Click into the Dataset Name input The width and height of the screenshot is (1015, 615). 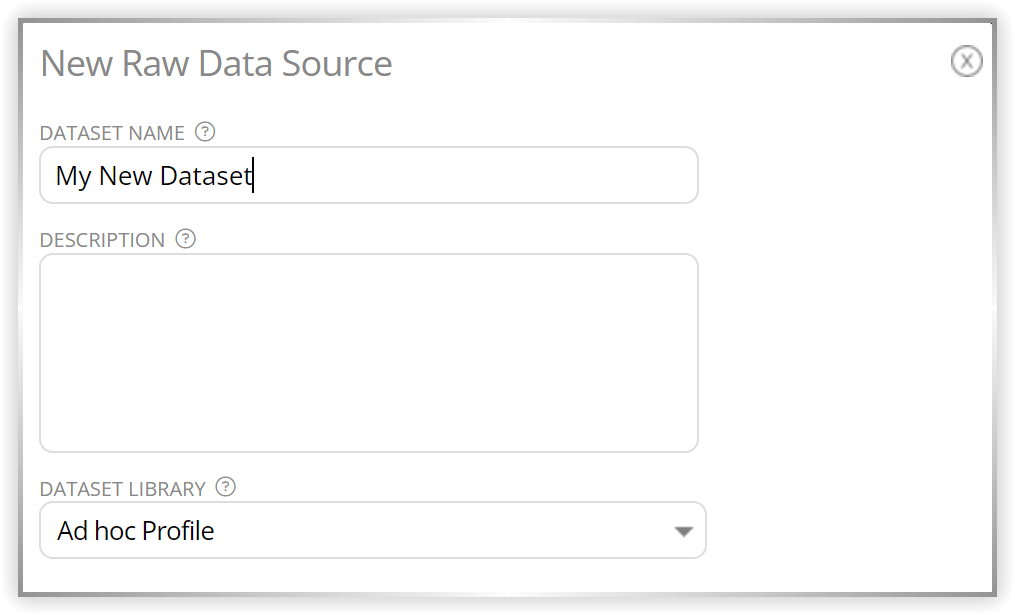(x=369, y=175)
